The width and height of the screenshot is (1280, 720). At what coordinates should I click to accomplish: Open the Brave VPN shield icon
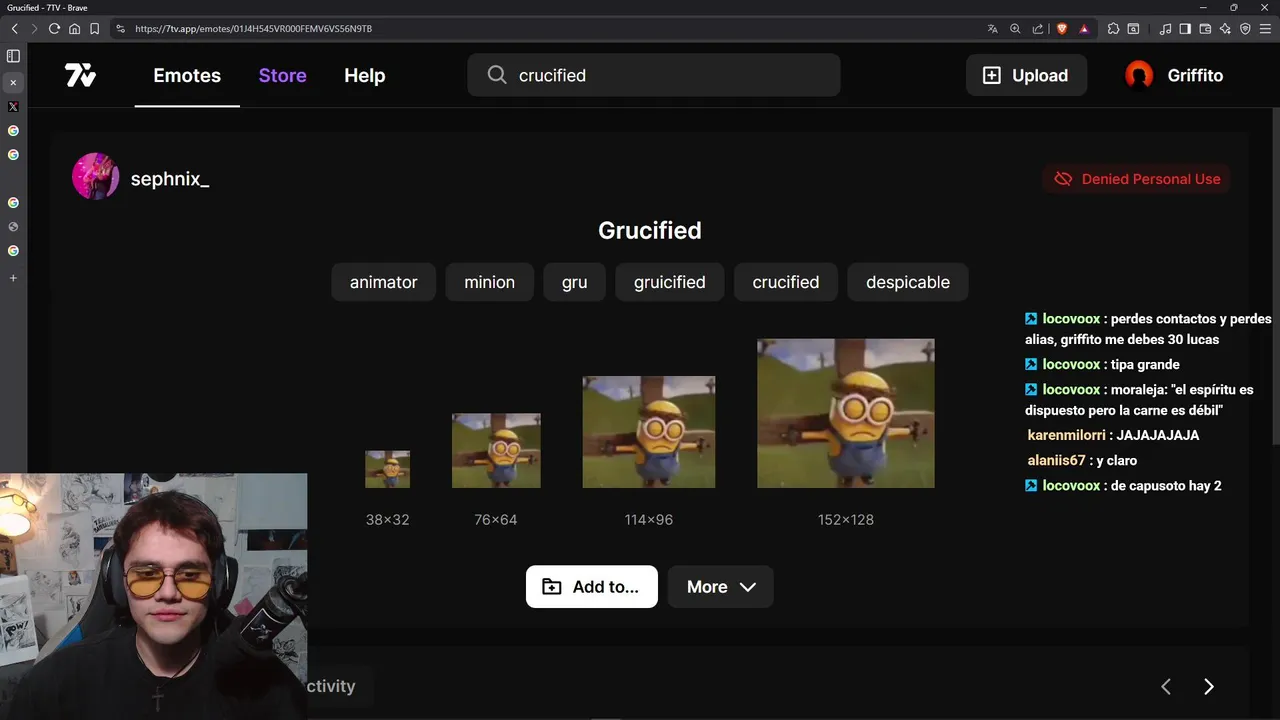pyautogui.click(x=1245, y=29)
